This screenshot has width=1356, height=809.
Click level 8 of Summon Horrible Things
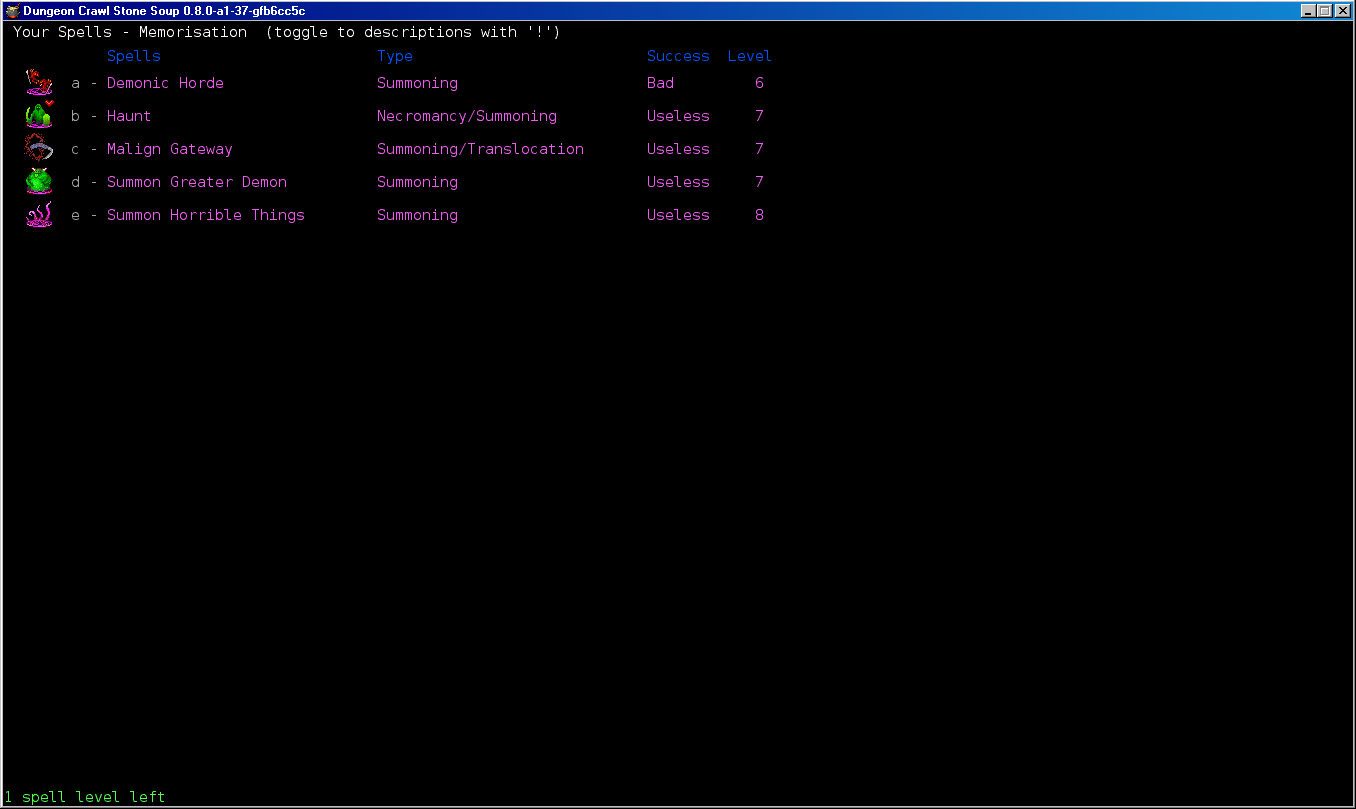click(759, 215)
